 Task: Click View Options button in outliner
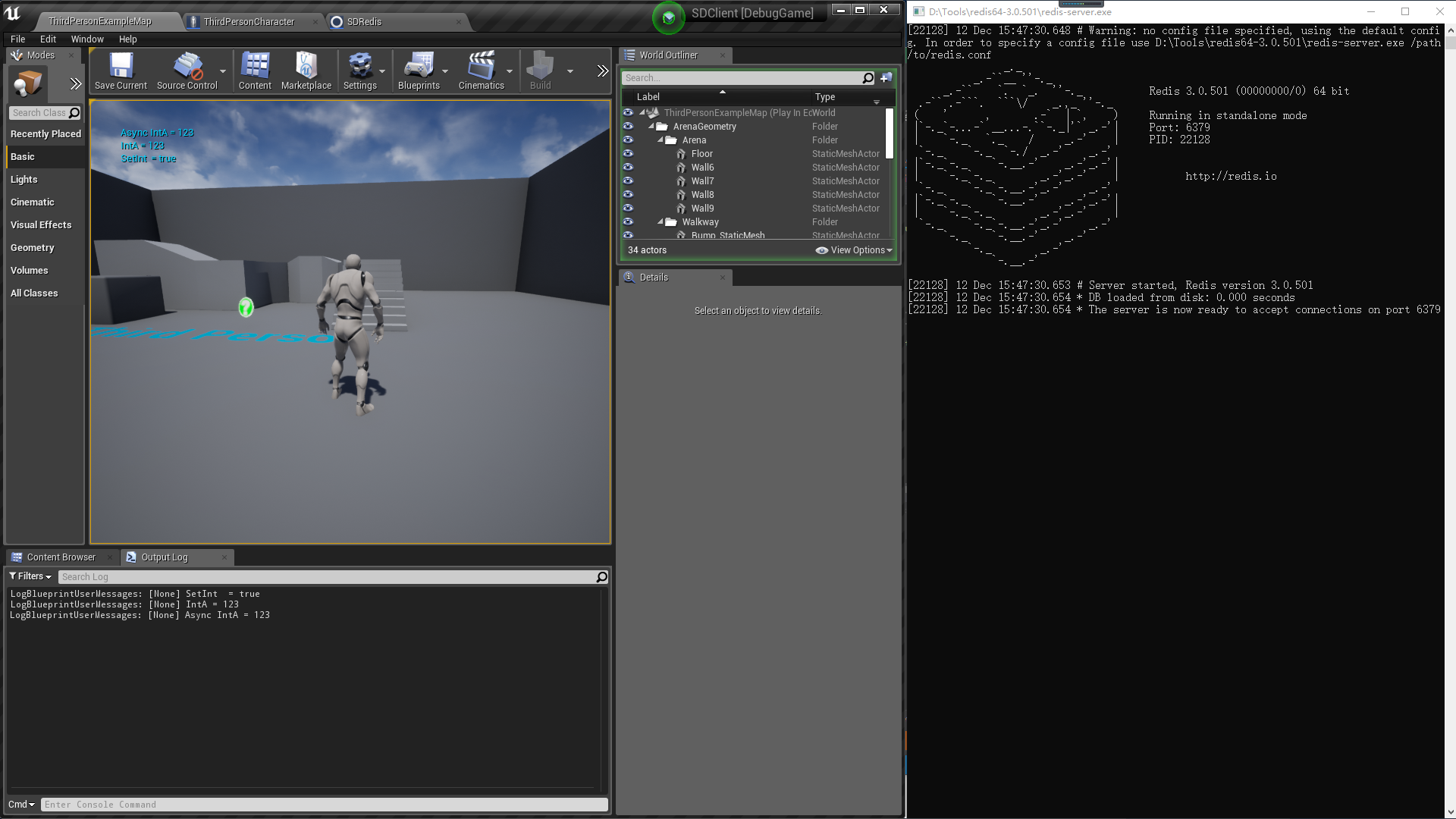pos(852,249)
